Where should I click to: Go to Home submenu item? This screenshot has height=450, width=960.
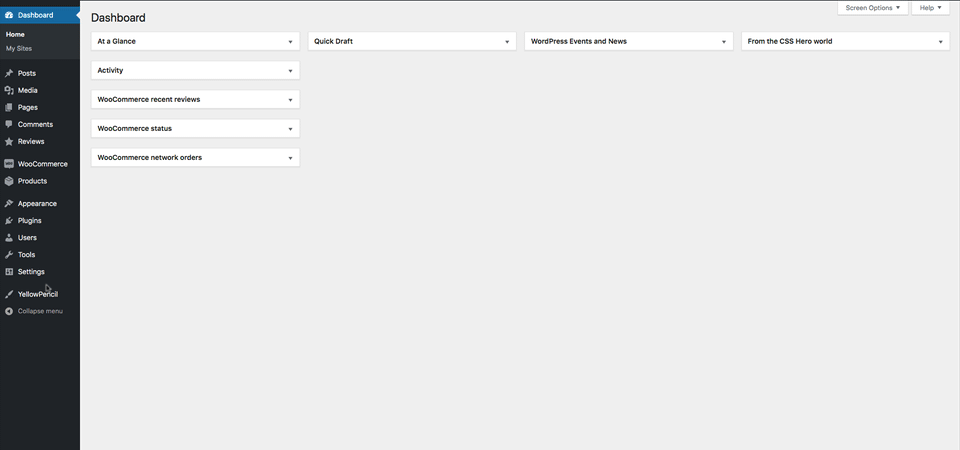pyautogui.click(x=15, y=35)
